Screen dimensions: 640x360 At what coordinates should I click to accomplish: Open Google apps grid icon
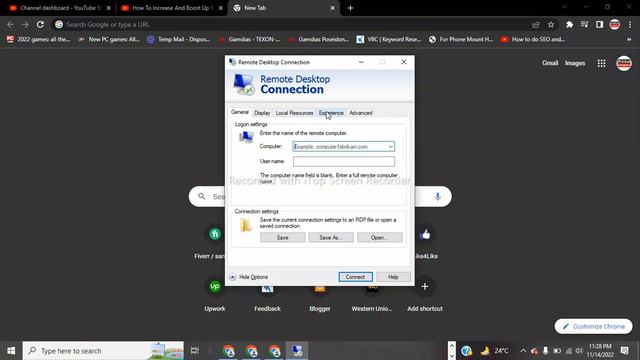point(601,63)
